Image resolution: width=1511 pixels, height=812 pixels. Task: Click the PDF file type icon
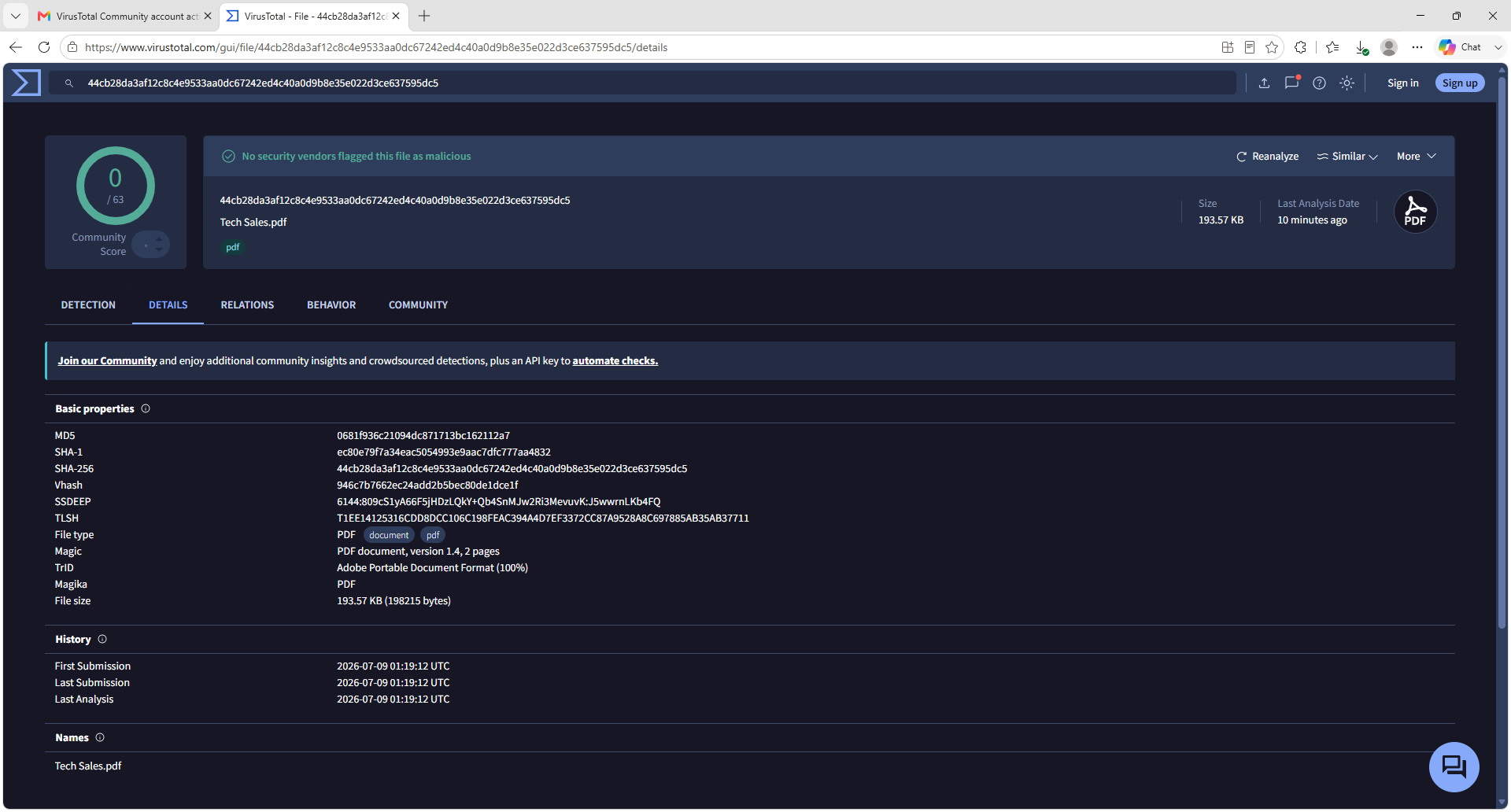coord(1415,212)
